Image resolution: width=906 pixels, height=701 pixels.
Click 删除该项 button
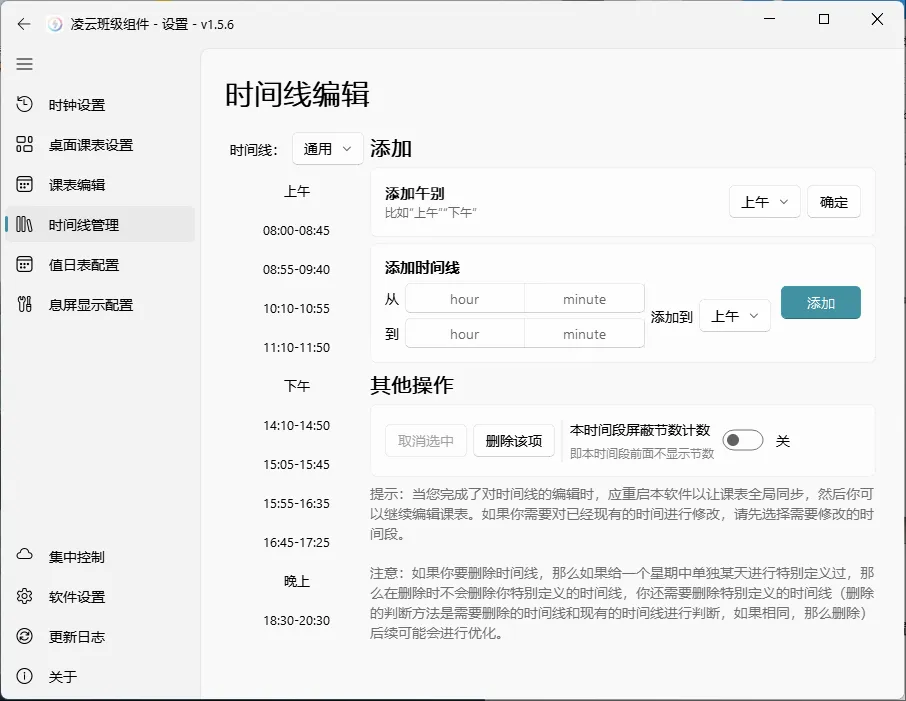coord(514,441)
